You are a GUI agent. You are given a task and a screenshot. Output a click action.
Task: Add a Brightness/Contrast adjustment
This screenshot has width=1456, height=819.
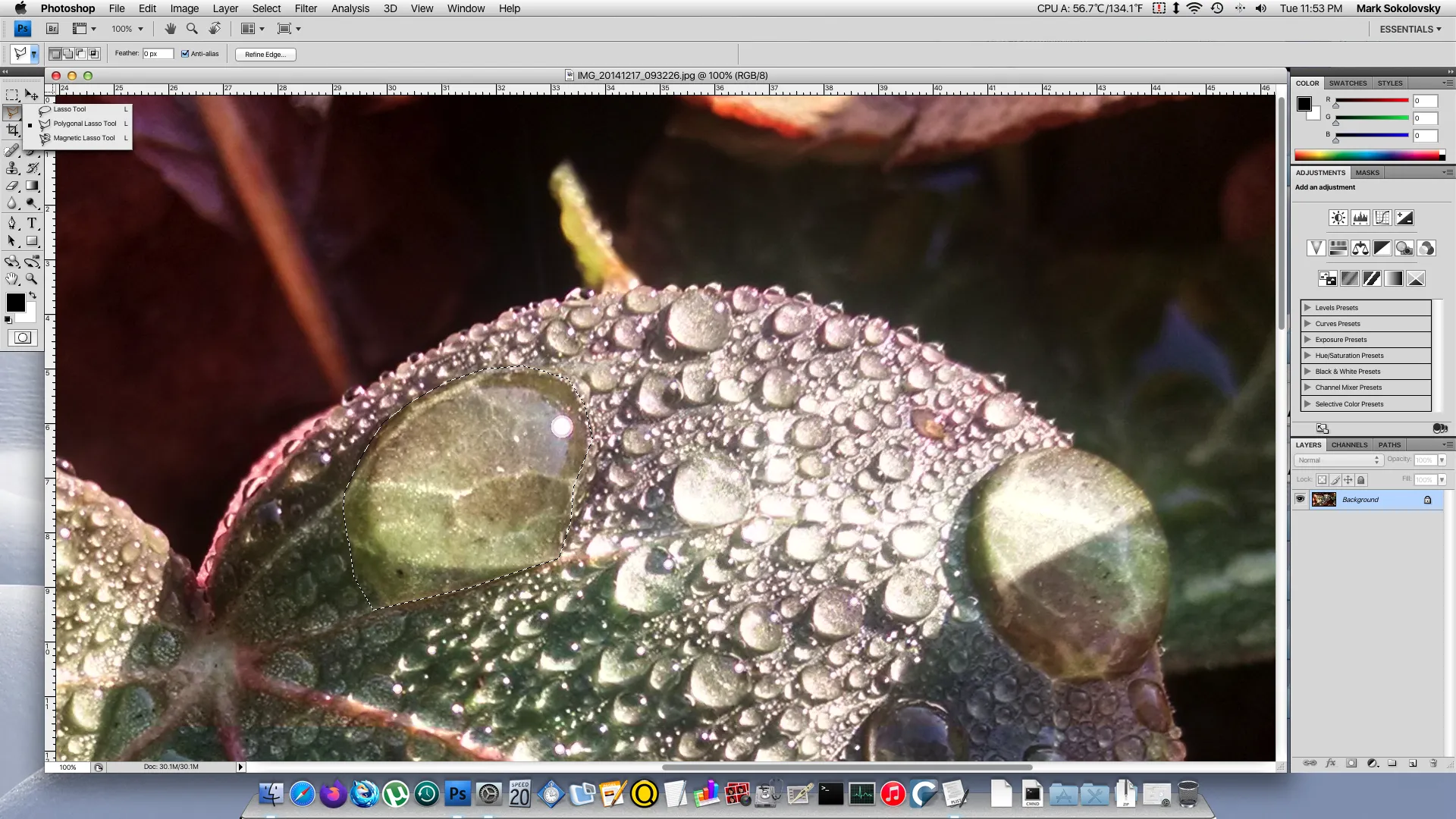tap(1338, 218)
